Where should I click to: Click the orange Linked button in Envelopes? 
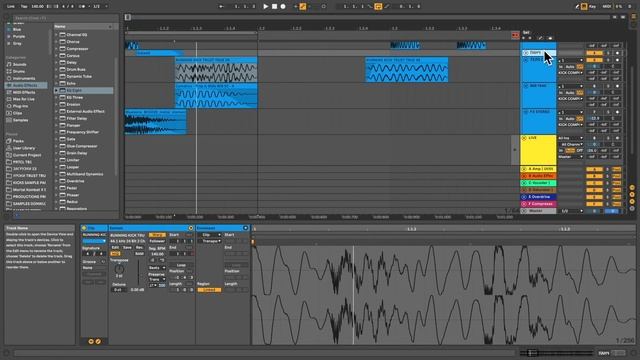pos(209,290)
